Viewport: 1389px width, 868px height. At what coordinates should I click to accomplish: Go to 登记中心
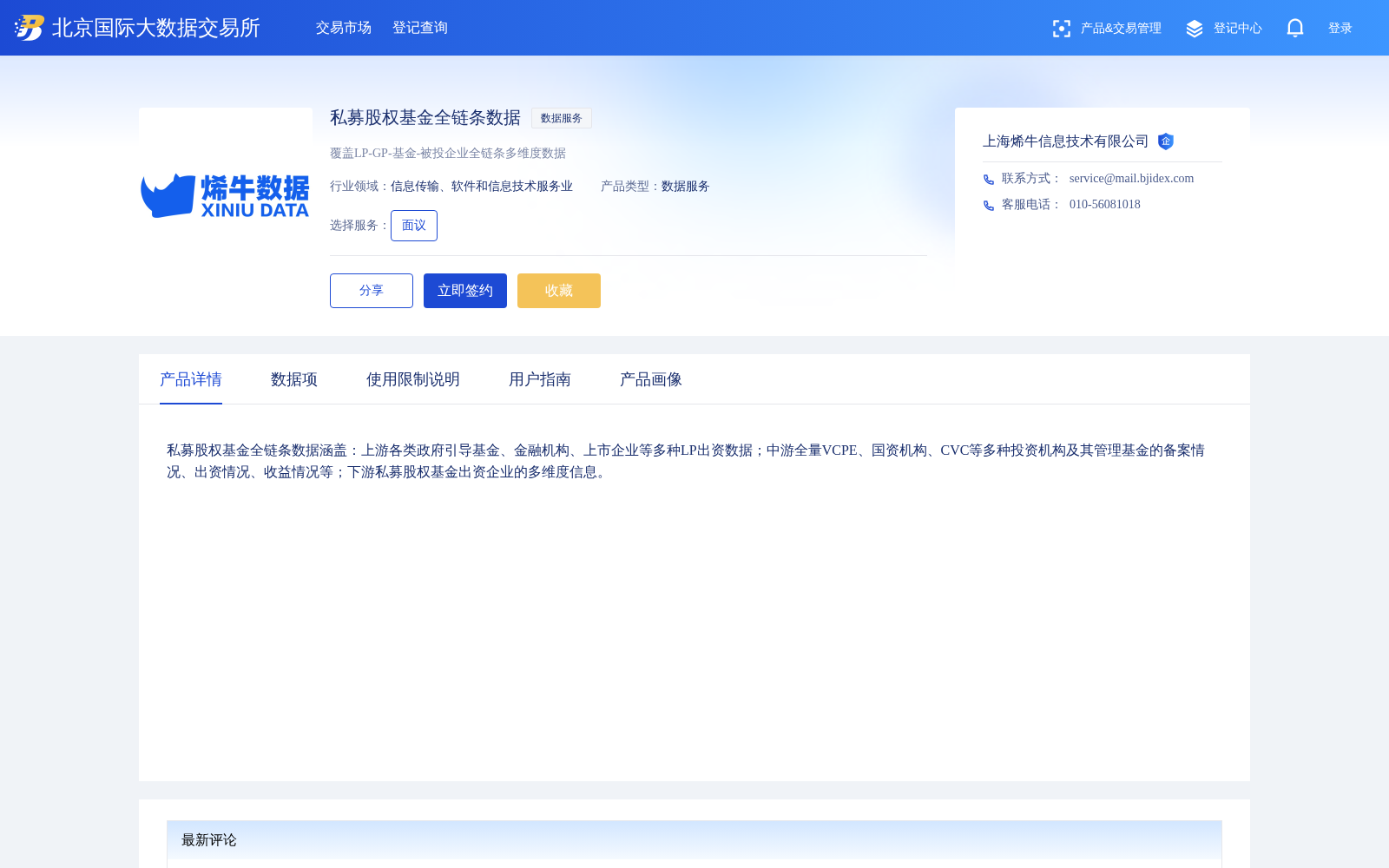pos(1237,29)
